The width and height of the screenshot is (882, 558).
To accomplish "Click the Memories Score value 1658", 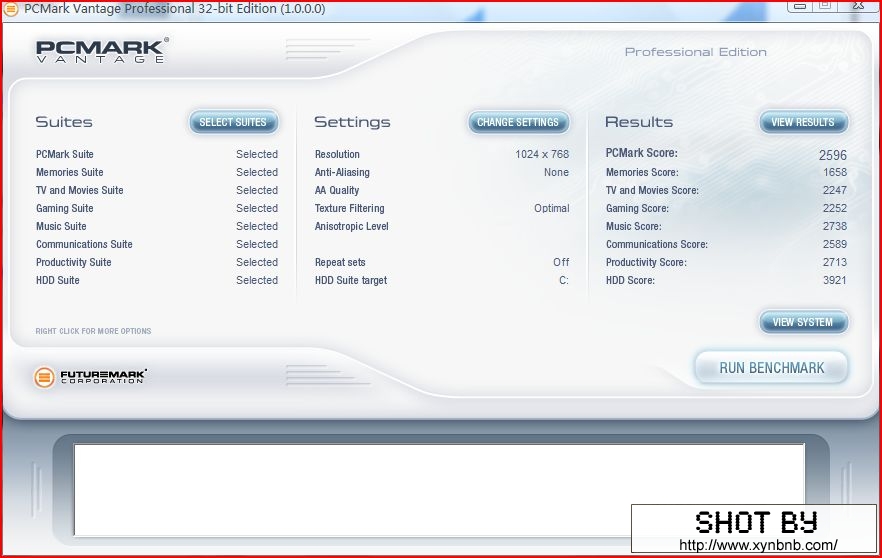I will [x=835, y=172].
